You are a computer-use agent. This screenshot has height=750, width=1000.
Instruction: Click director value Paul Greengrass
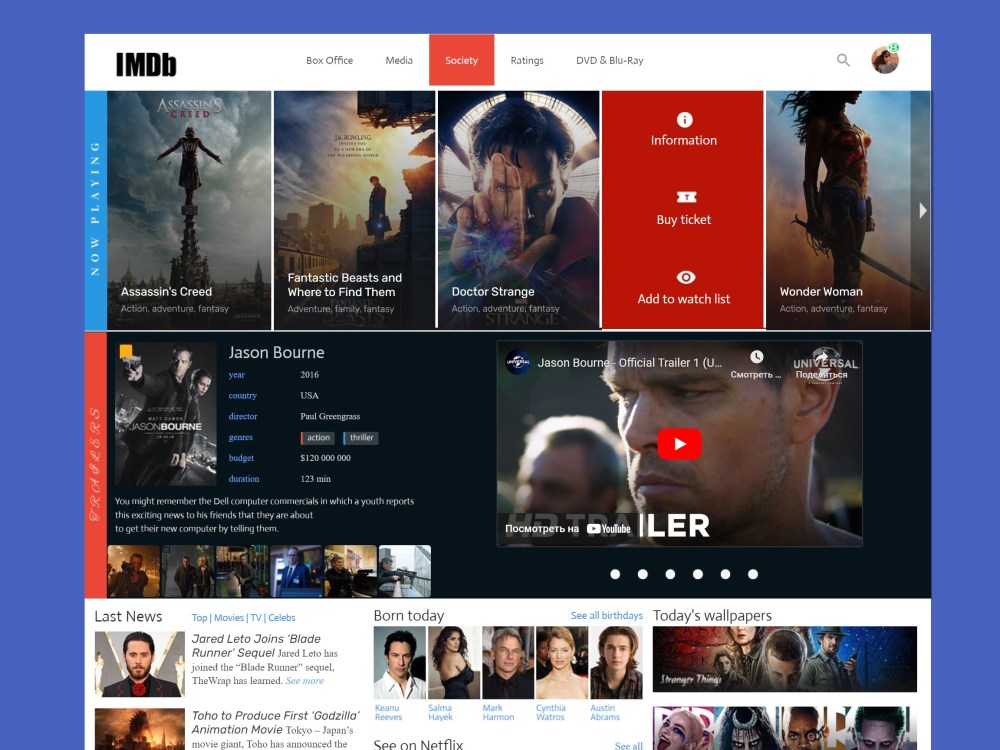(x=330, y=416)
